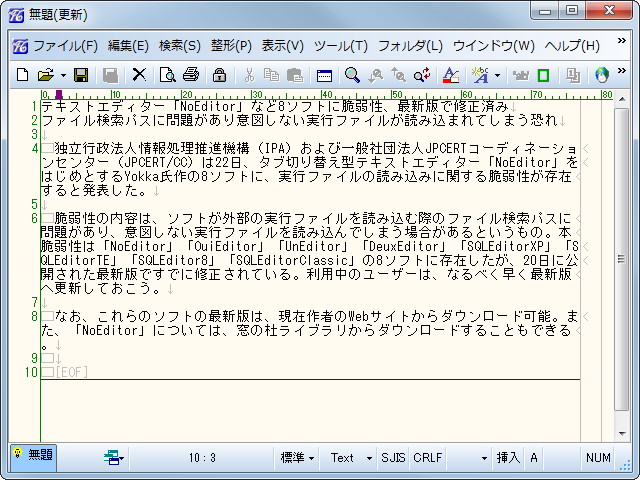This screenshot has width=640, height=480.
Task: Click line number 4 in gutter
Action: [35, 148]
